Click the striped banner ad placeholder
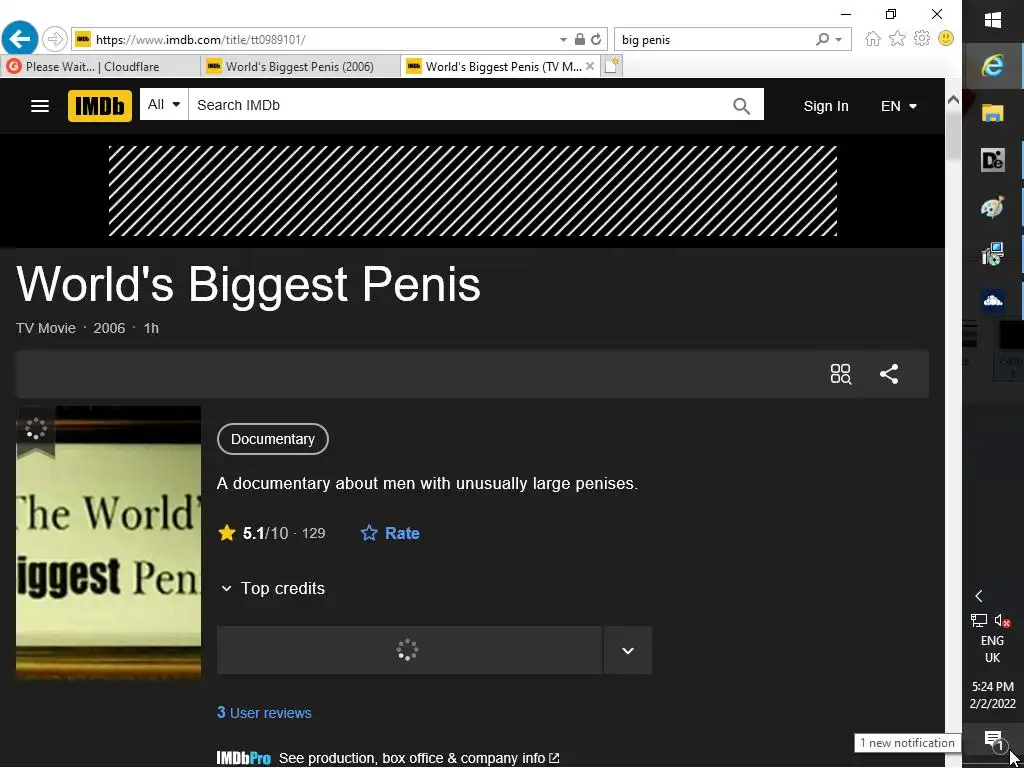The width and height of the screenshot is (1024, 768). pyautogui.click(x=473, y=191)
